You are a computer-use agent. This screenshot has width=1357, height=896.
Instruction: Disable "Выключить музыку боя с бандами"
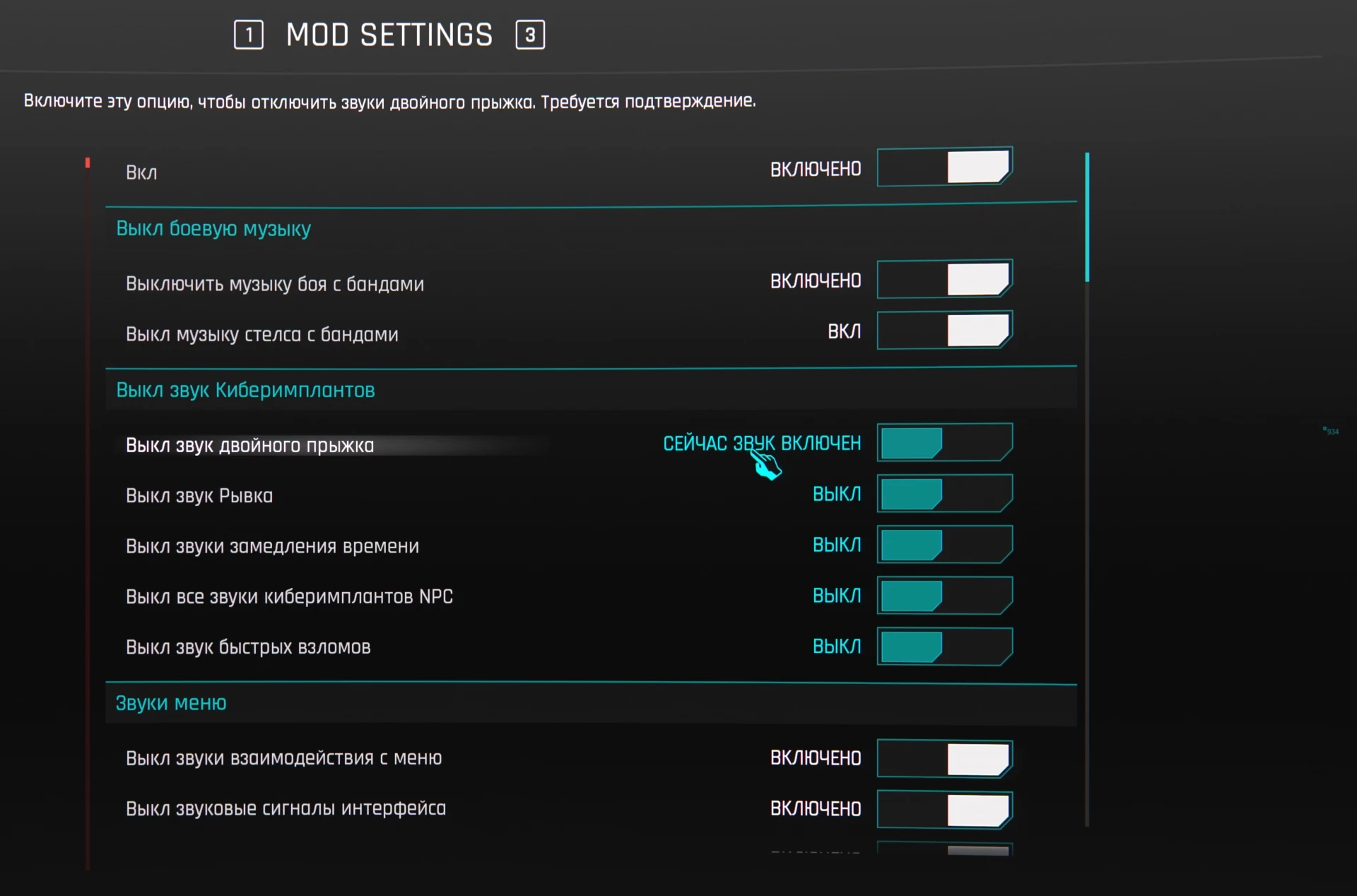tap(945, 279)
